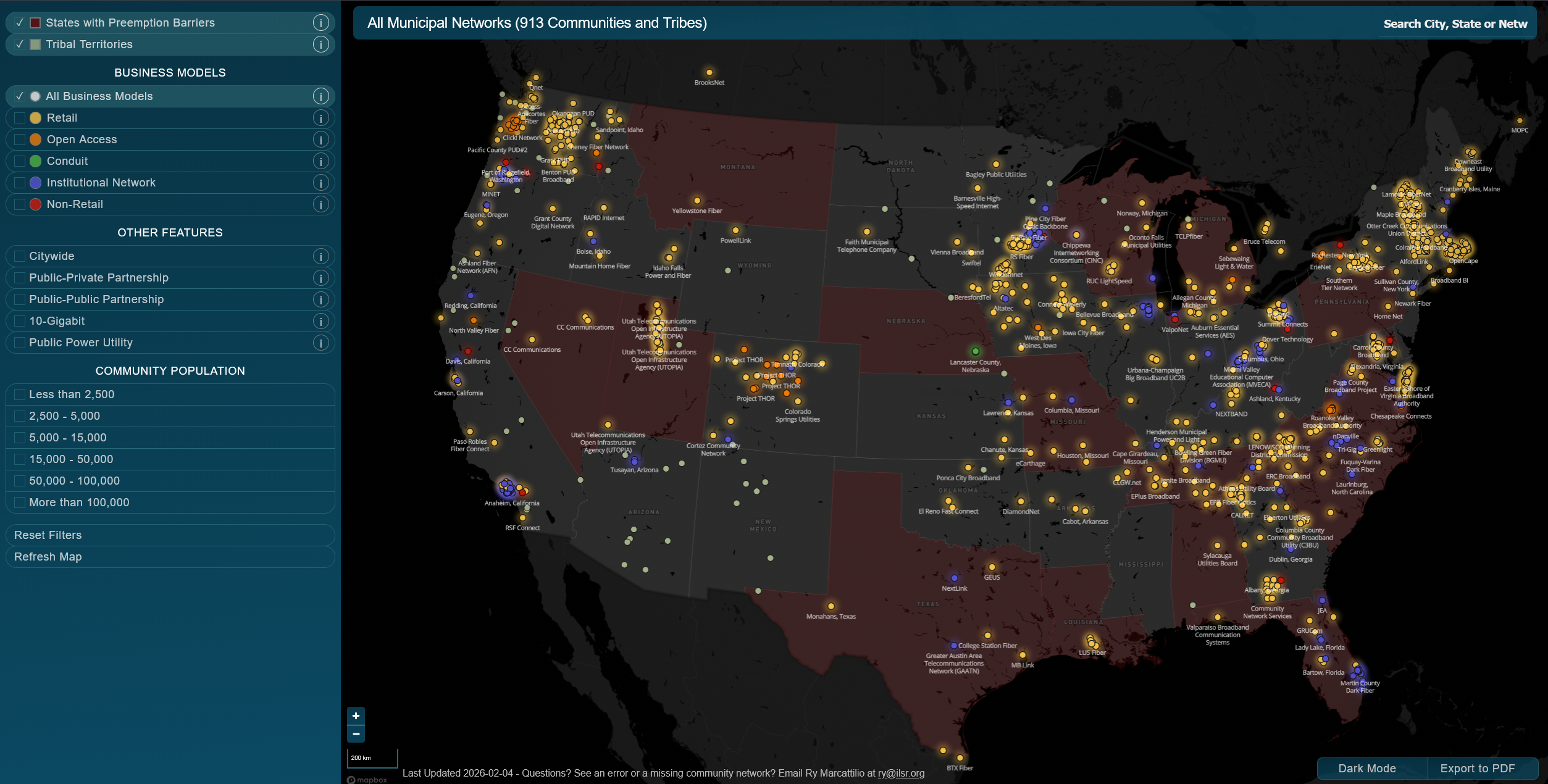Click info icon for States with Preemption Barriers

(x=320, y=23)
